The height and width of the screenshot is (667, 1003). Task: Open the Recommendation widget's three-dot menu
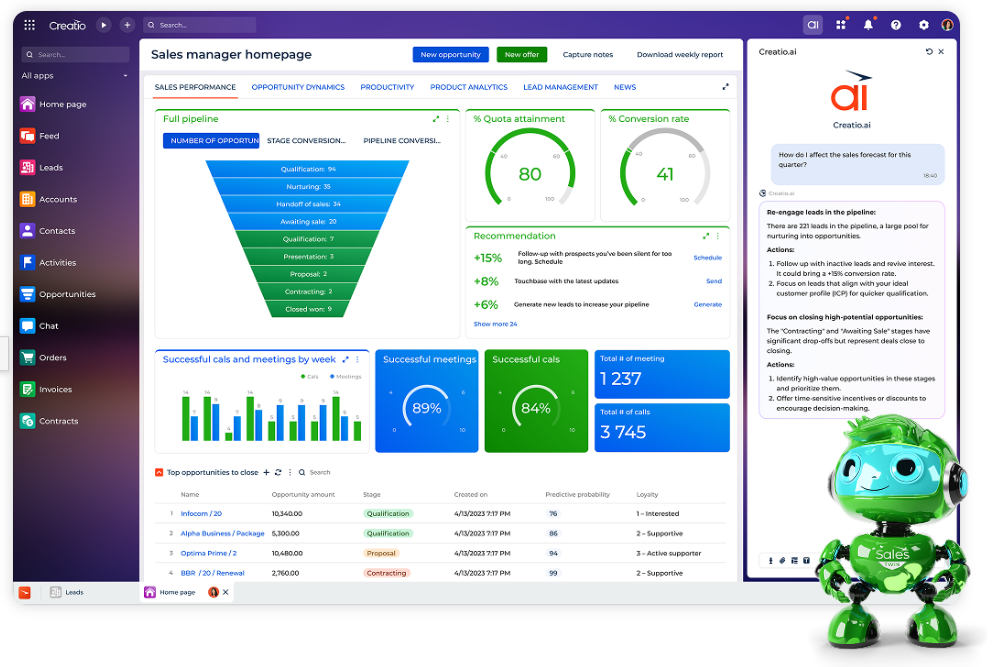(x=717, y=236)
